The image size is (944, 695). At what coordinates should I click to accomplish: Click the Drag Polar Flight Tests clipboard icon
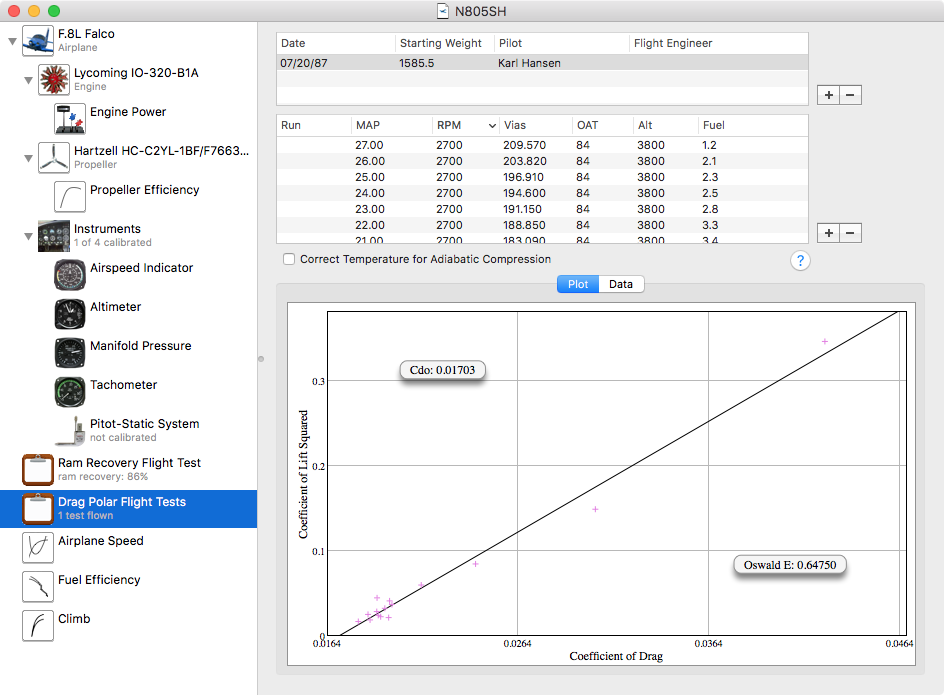pyautogui.click(x=38, y=509)
